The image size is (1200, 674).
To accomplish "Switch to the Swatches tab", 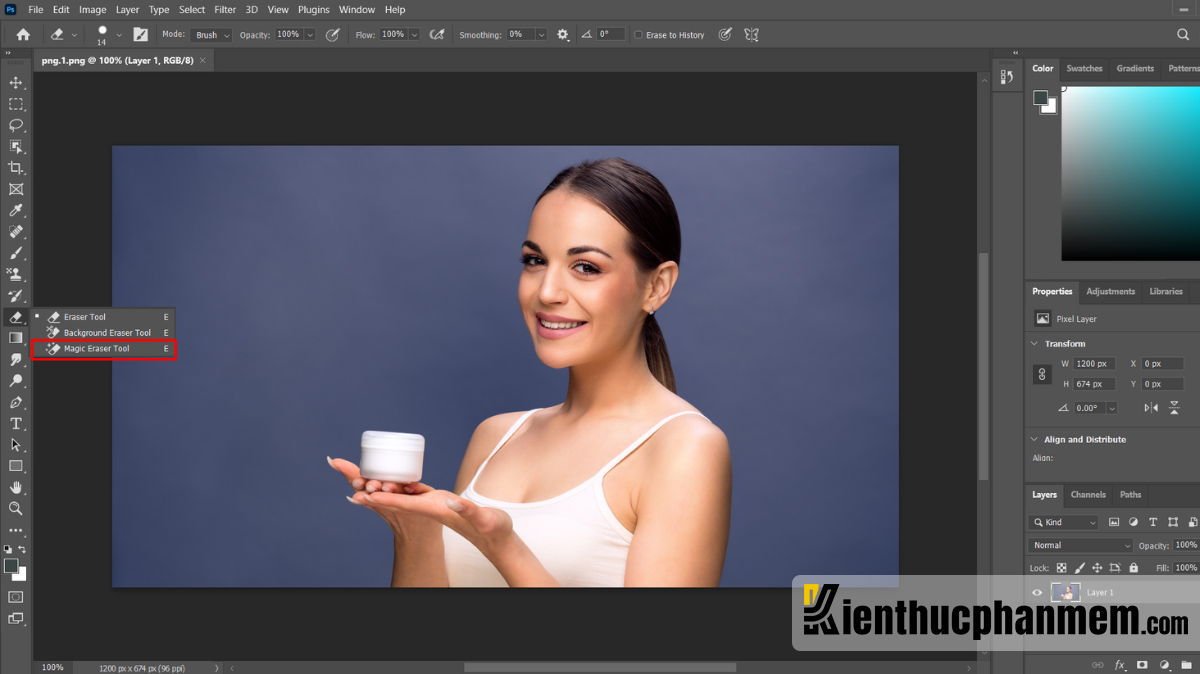I will pyautogui.click(x=1084, y=68).
